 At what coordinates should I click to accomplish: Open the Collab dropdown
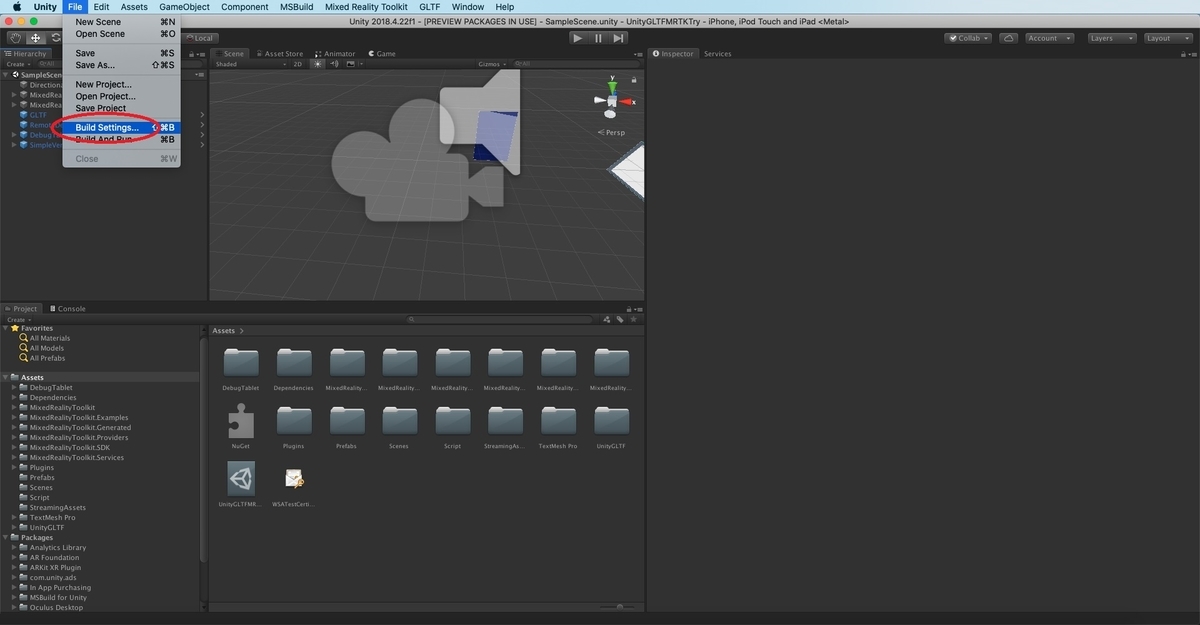click(x=968, y=38)
